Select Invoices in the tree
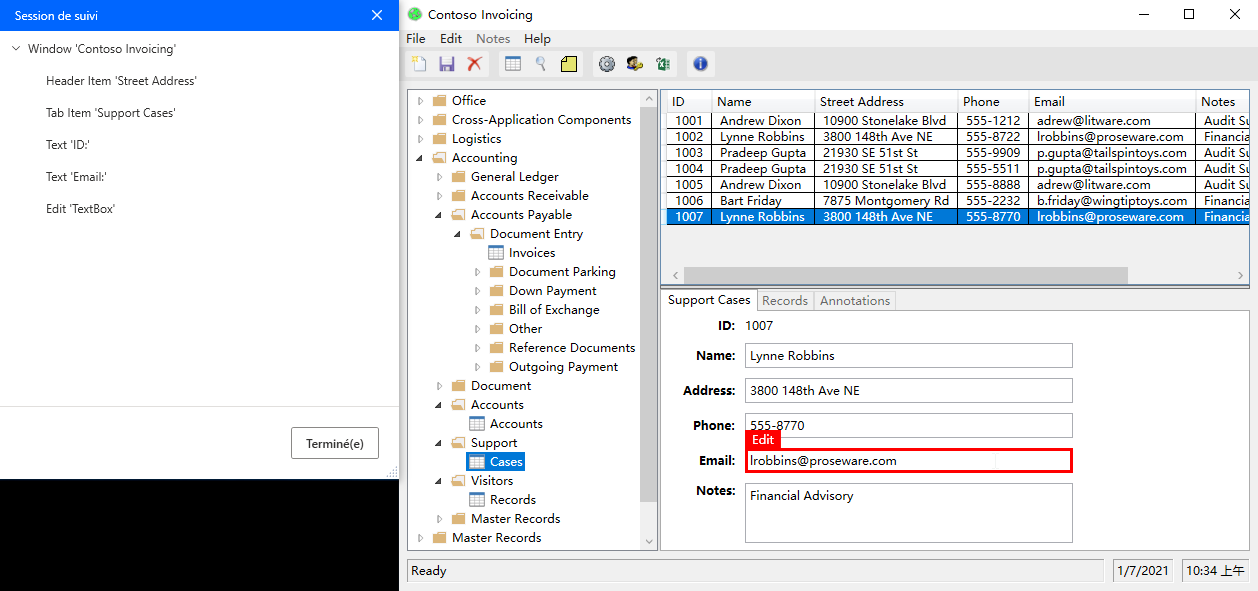 [x=532, y=253]
